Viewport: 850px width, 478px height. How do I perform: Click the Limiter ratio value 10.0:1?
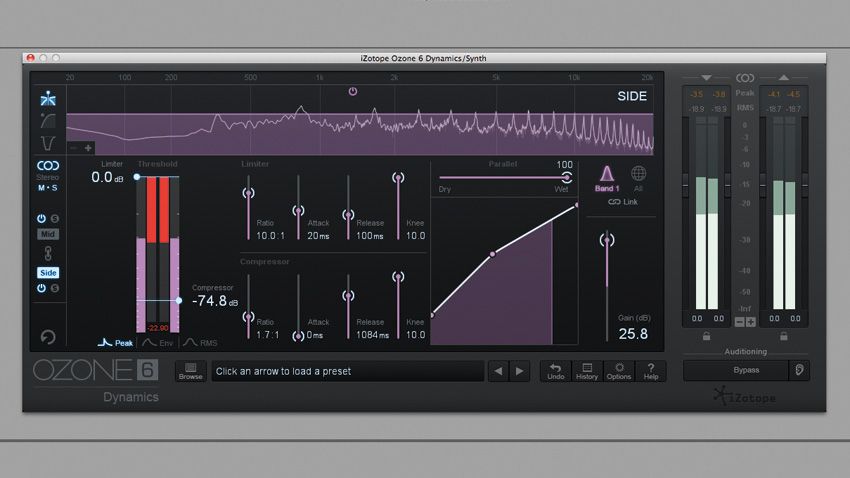pos(270,236)
